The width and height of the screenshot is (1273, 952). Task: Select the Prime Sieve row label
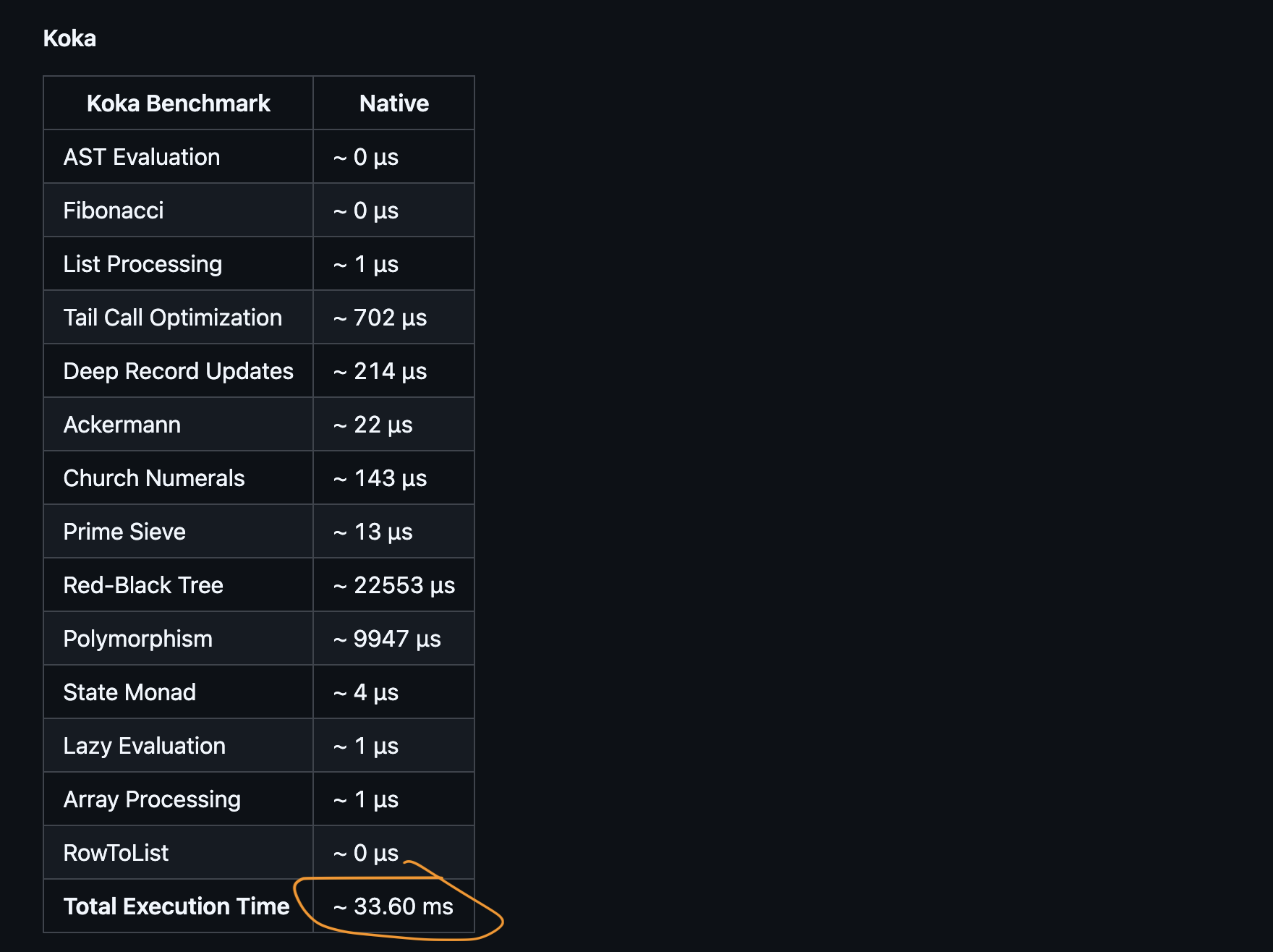click(124, 532)
